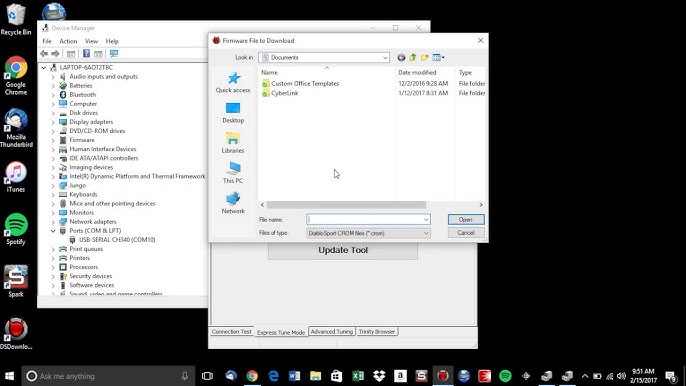Click Help icon in Device Manager toolbar
This screenshot has width=686, height=386.
click(x=86, y=53)
